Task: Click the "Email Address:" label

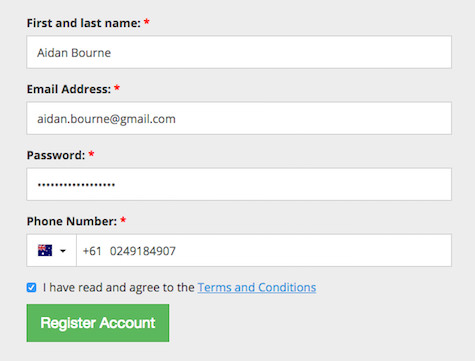Action: coord(69,89)
